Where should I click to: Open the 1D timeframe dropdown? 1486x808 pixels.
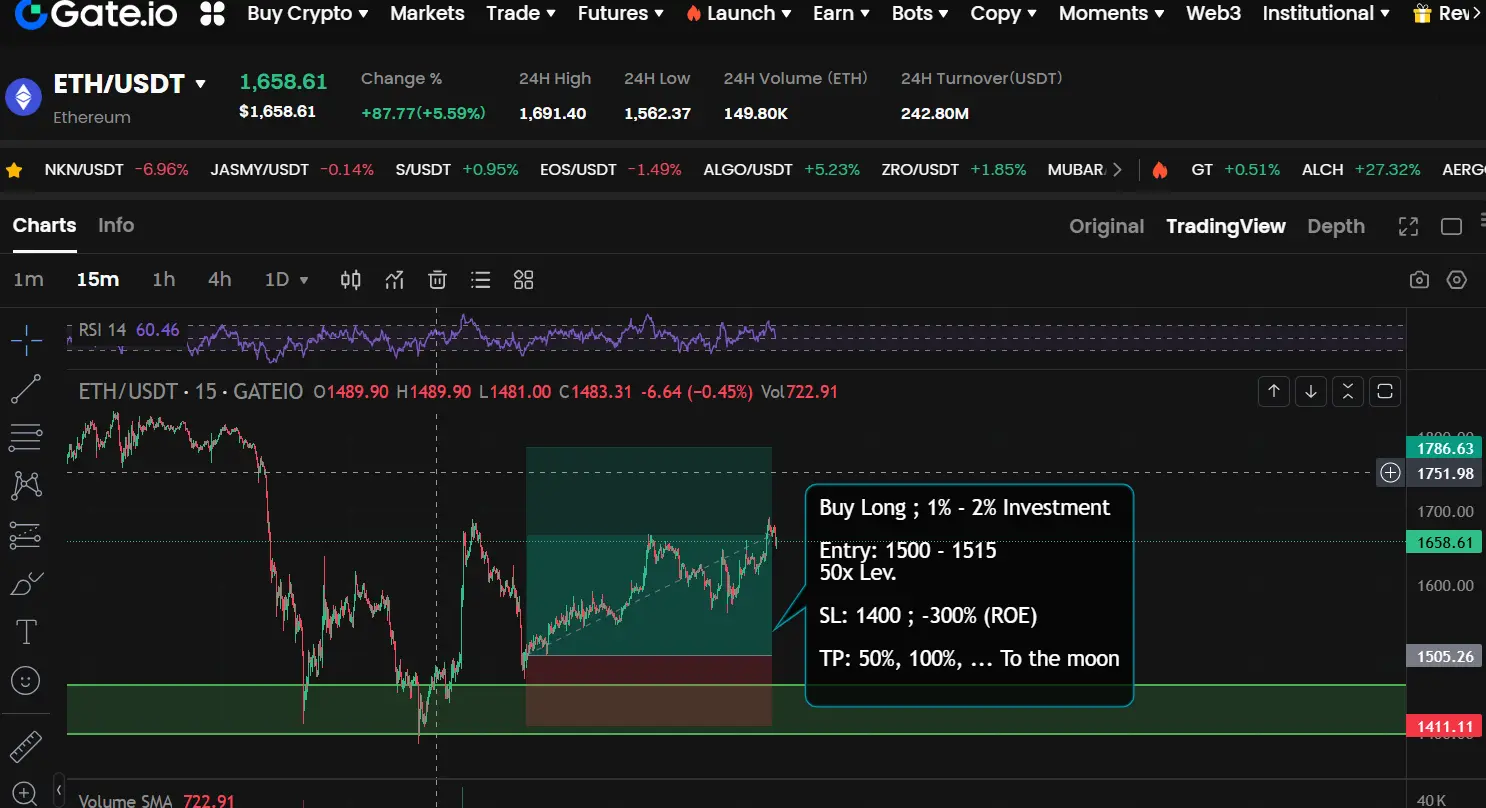click(x=286, y=280)
